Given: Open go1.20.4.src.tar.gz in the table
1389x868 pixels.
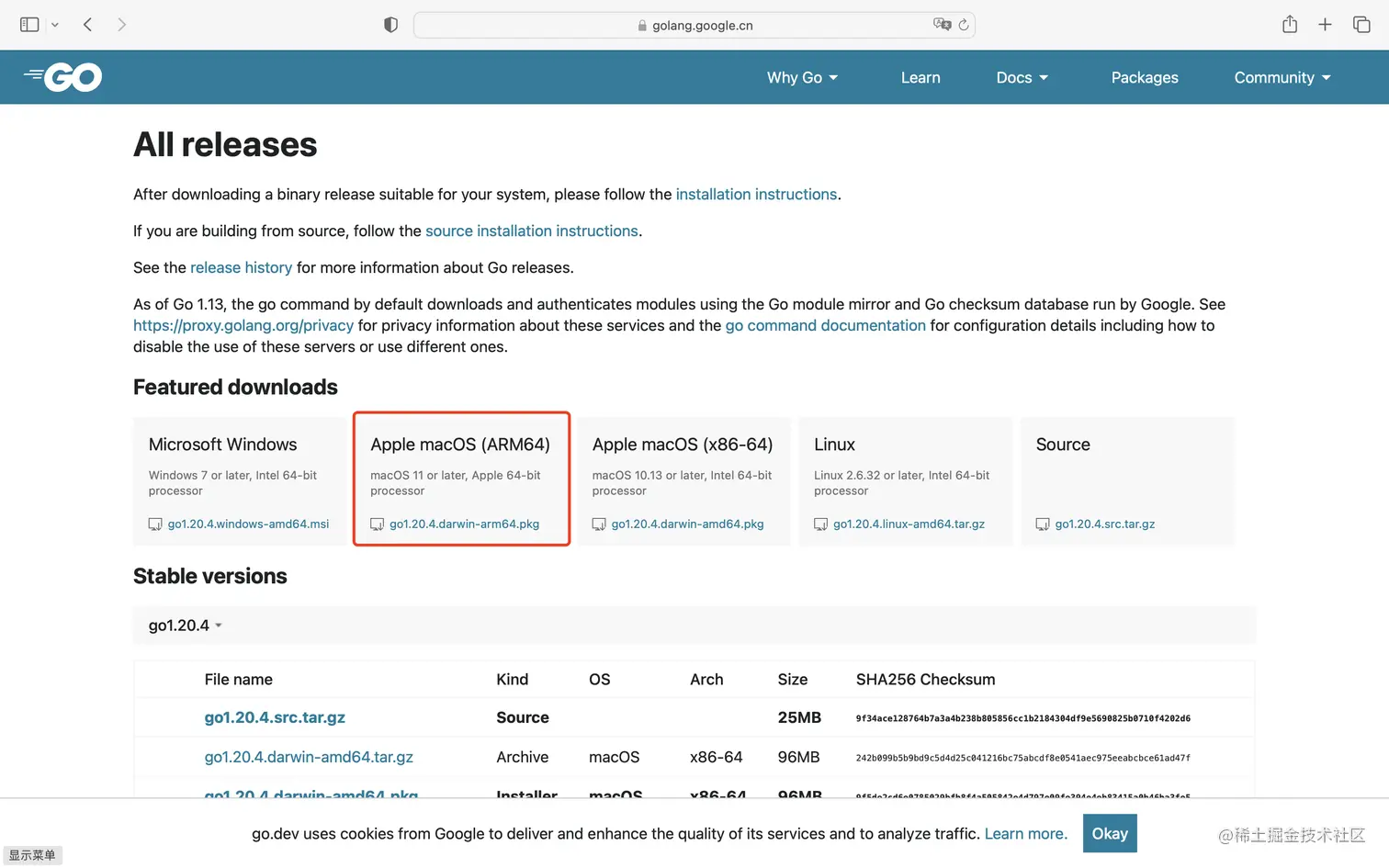Looking at the screenshot, I should pyautogui.click(x=275, y=718).
